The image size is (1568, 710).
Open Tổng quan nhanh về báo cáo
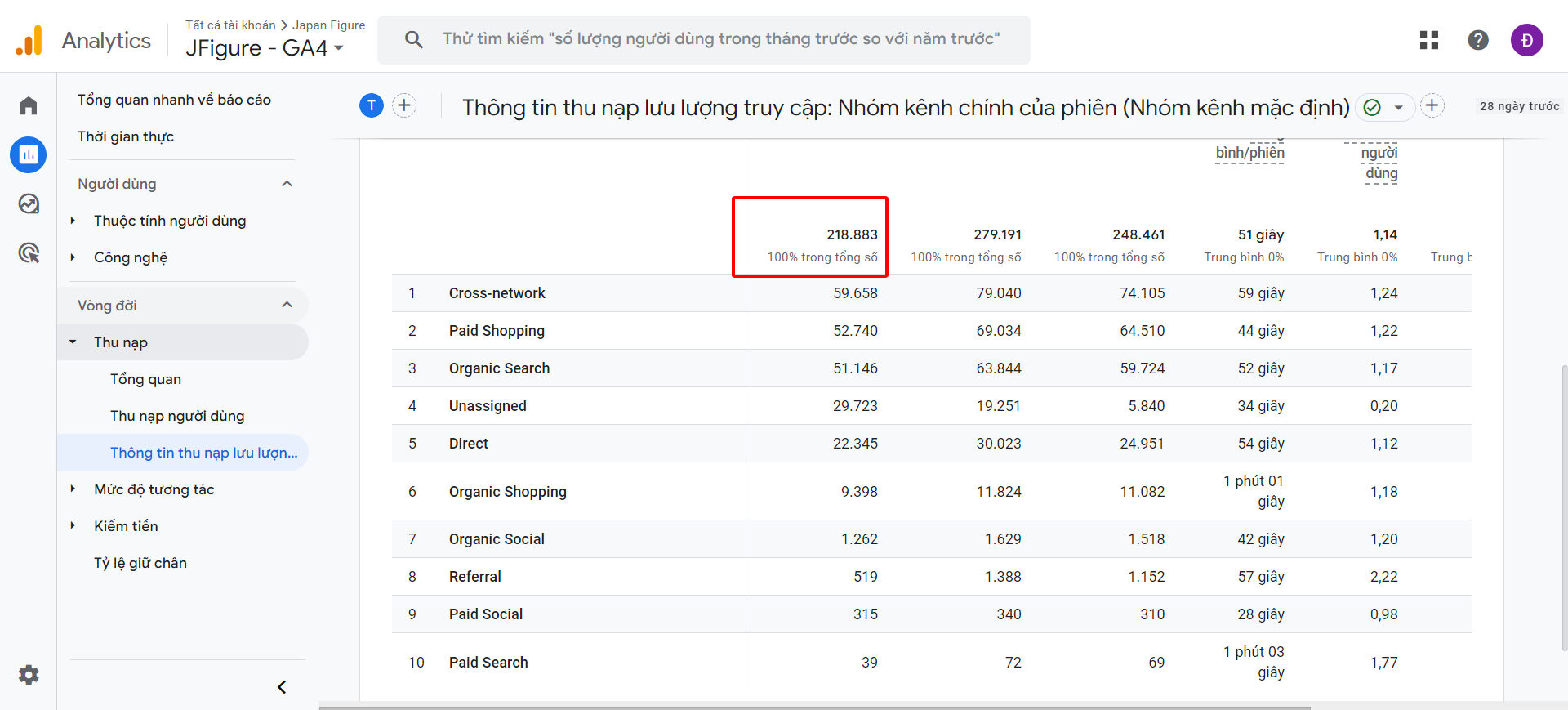coord(174,100)
